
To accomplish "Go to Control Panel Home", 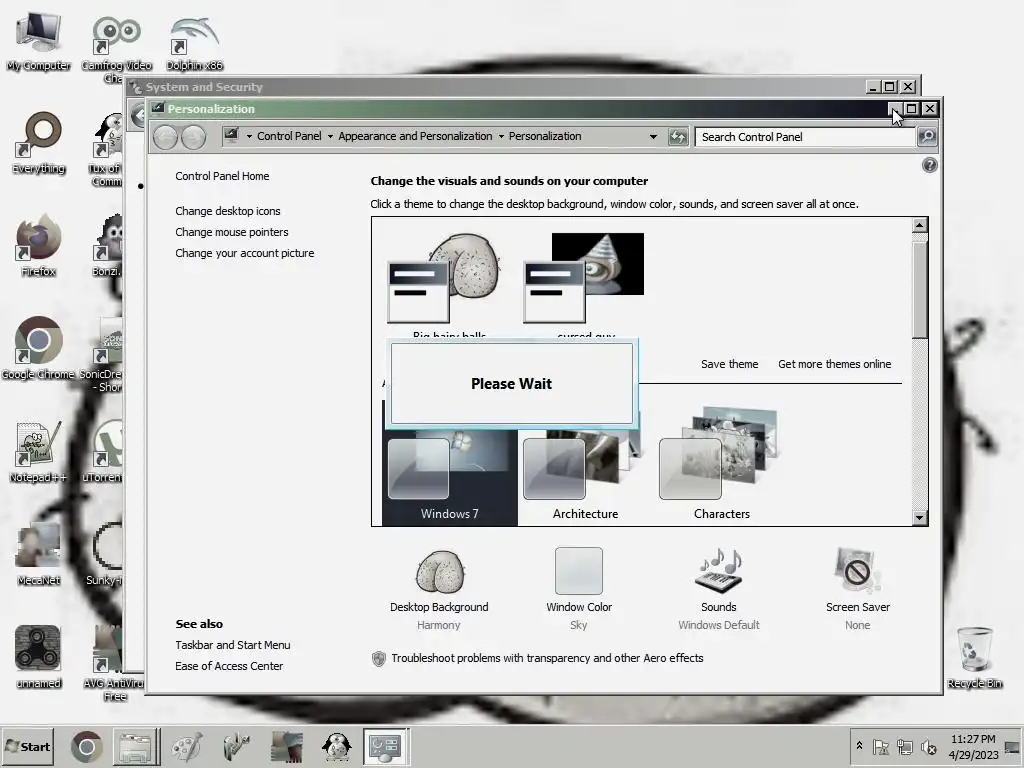I will click(x=222, y=176).
